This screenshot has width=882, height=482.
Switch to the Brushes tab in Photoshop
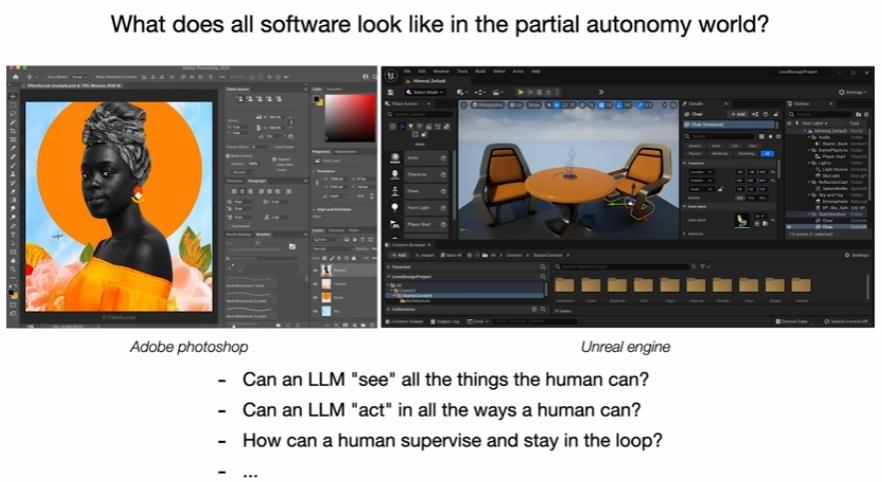[263, 235]
